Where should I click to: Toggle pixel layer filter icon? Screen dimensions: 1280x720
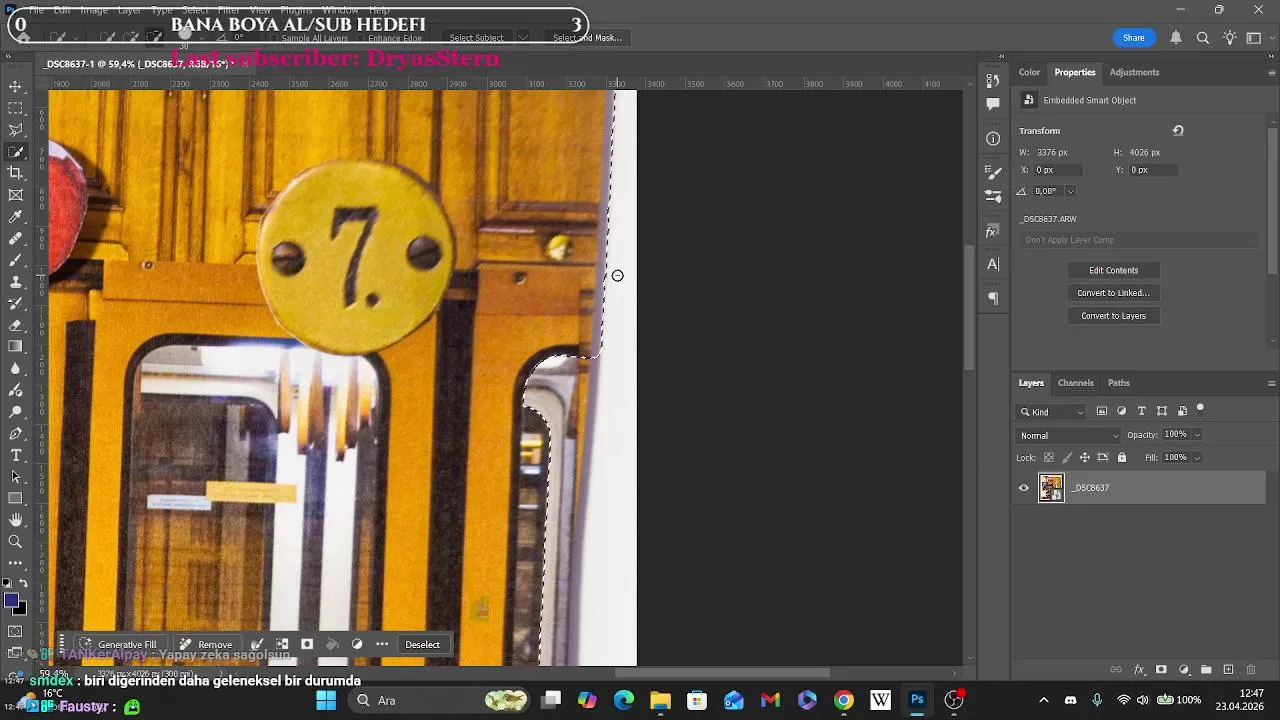pos(1102,411)
